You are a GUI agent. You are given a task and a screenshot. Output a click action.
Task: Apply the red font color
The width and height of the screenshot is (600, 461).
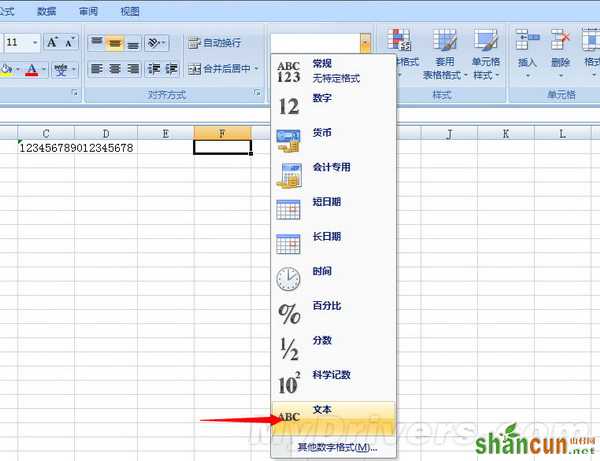32,70
